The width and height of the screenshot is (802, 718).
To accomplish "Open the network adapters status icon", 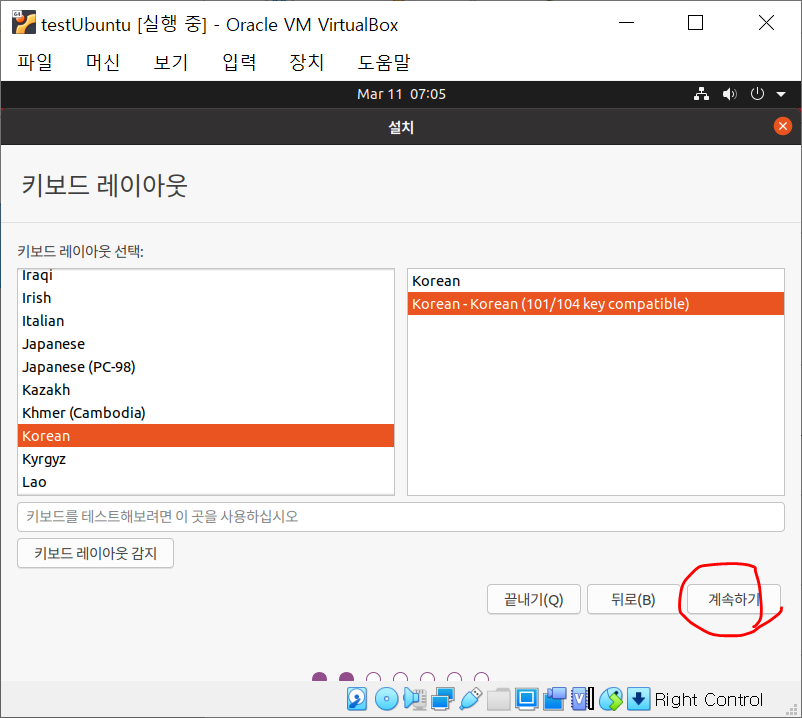I will [x=442, y=699].
